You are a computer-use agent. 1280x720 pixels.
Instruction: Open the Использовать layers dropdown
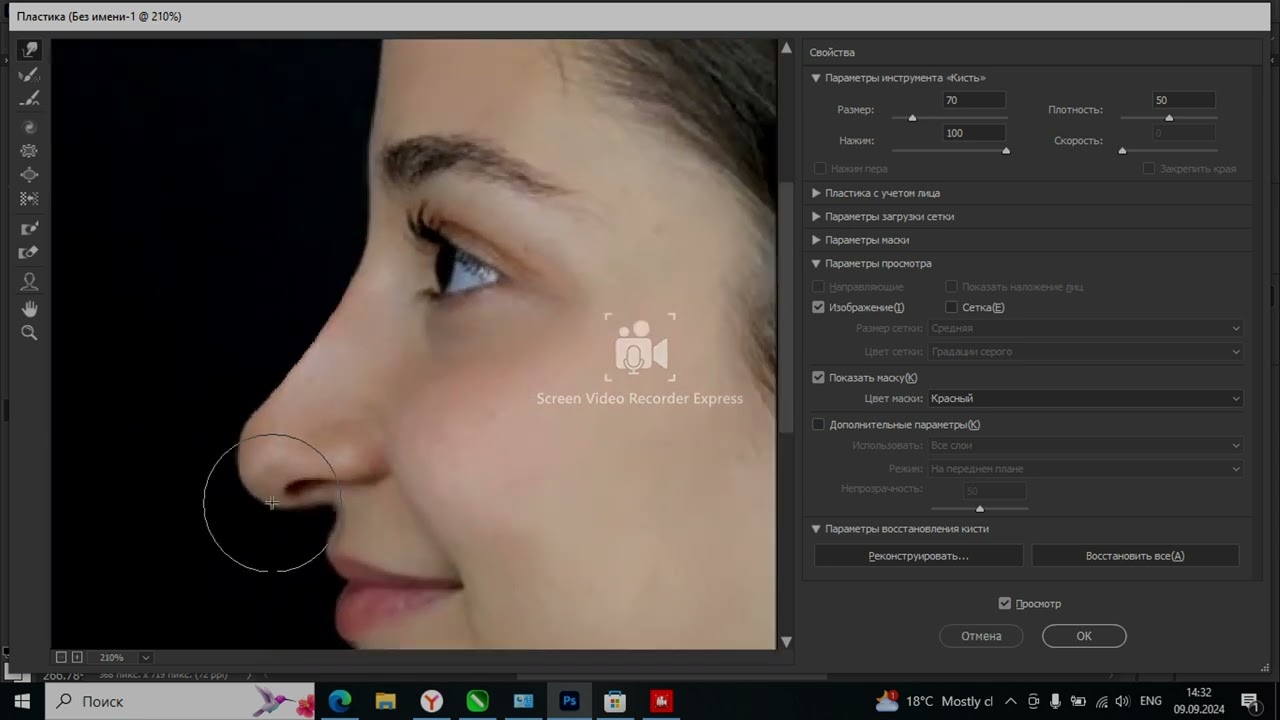(1085, 445)
